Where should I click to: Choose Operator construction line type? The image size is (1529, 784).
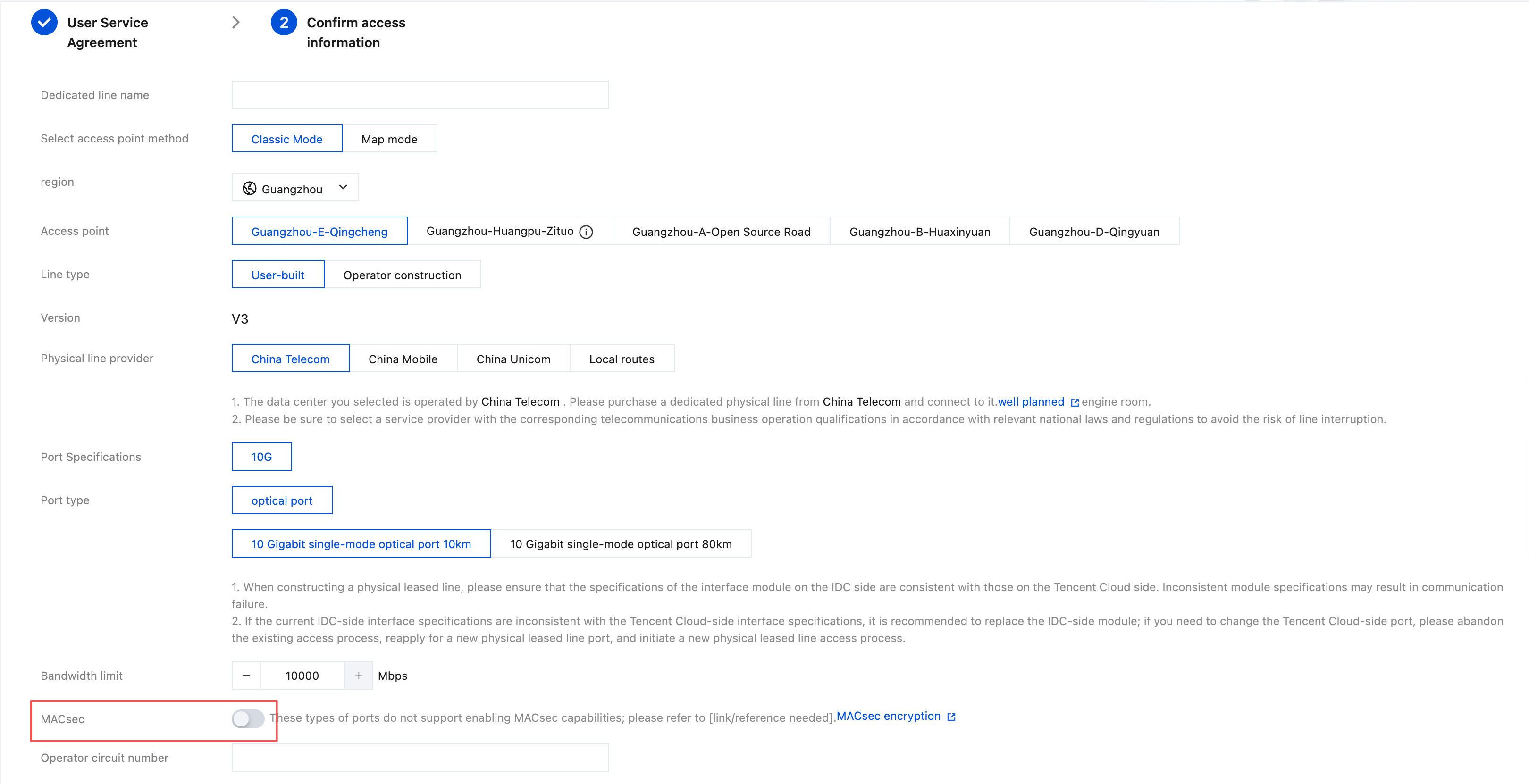[x=402, y=275]
